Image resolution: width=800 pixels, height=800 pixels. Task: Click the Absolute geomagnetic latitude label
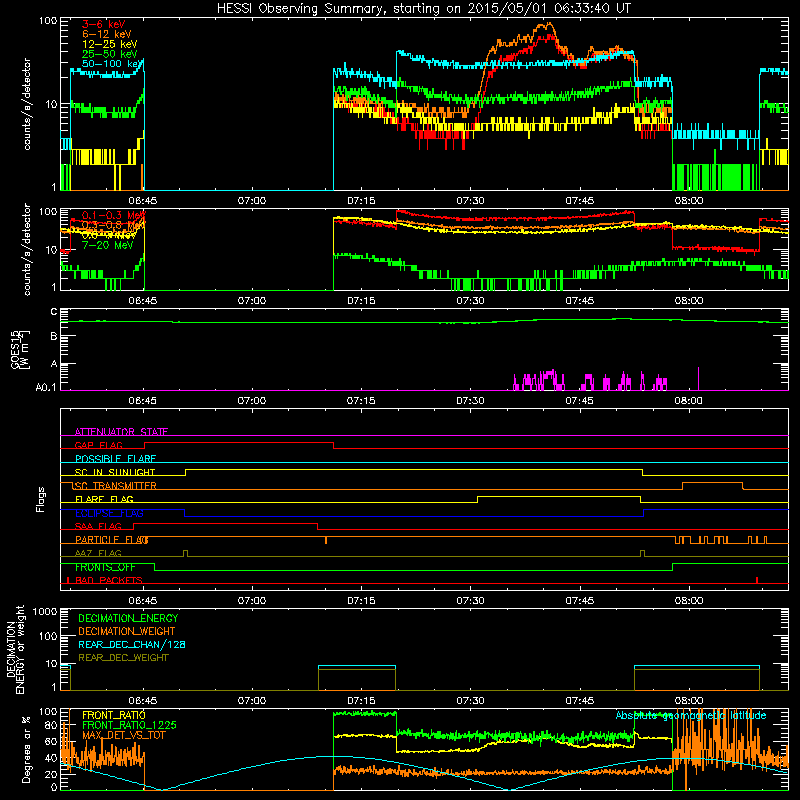pos(691,715)
